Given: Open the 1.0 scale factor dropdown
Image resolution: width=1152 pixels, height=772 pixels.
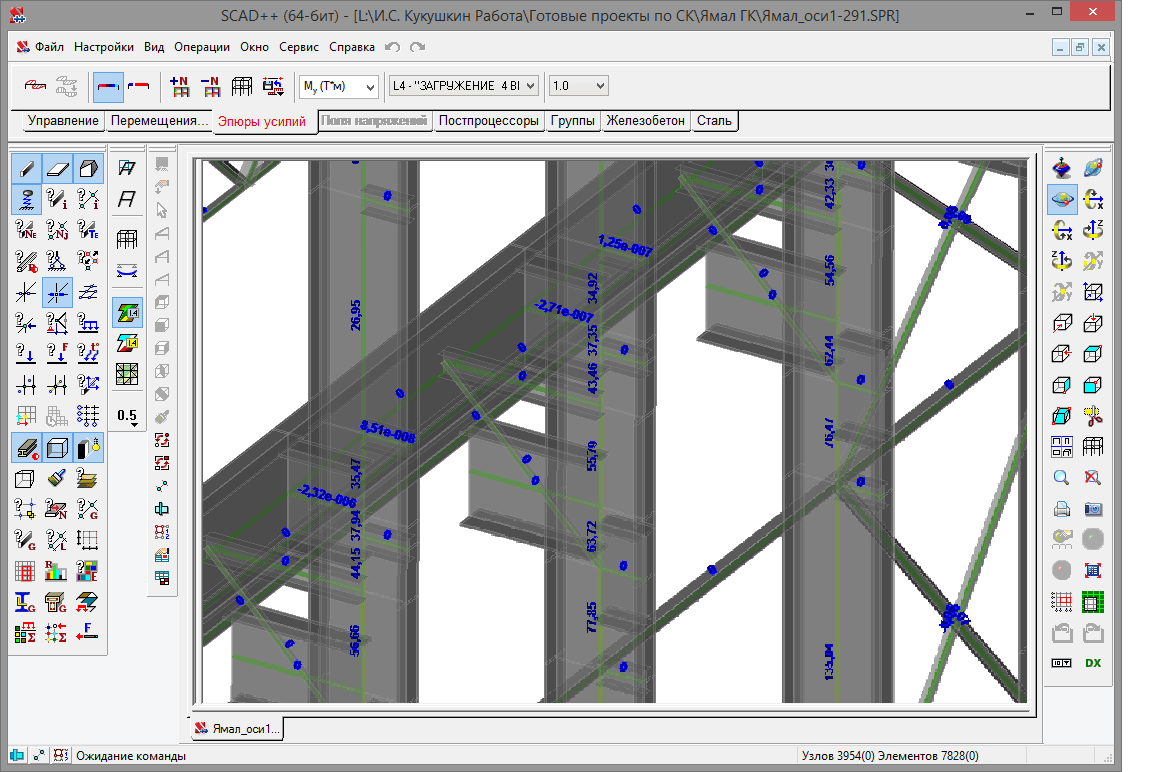Looking at the screenshot, I should click(x=577, y=87).
